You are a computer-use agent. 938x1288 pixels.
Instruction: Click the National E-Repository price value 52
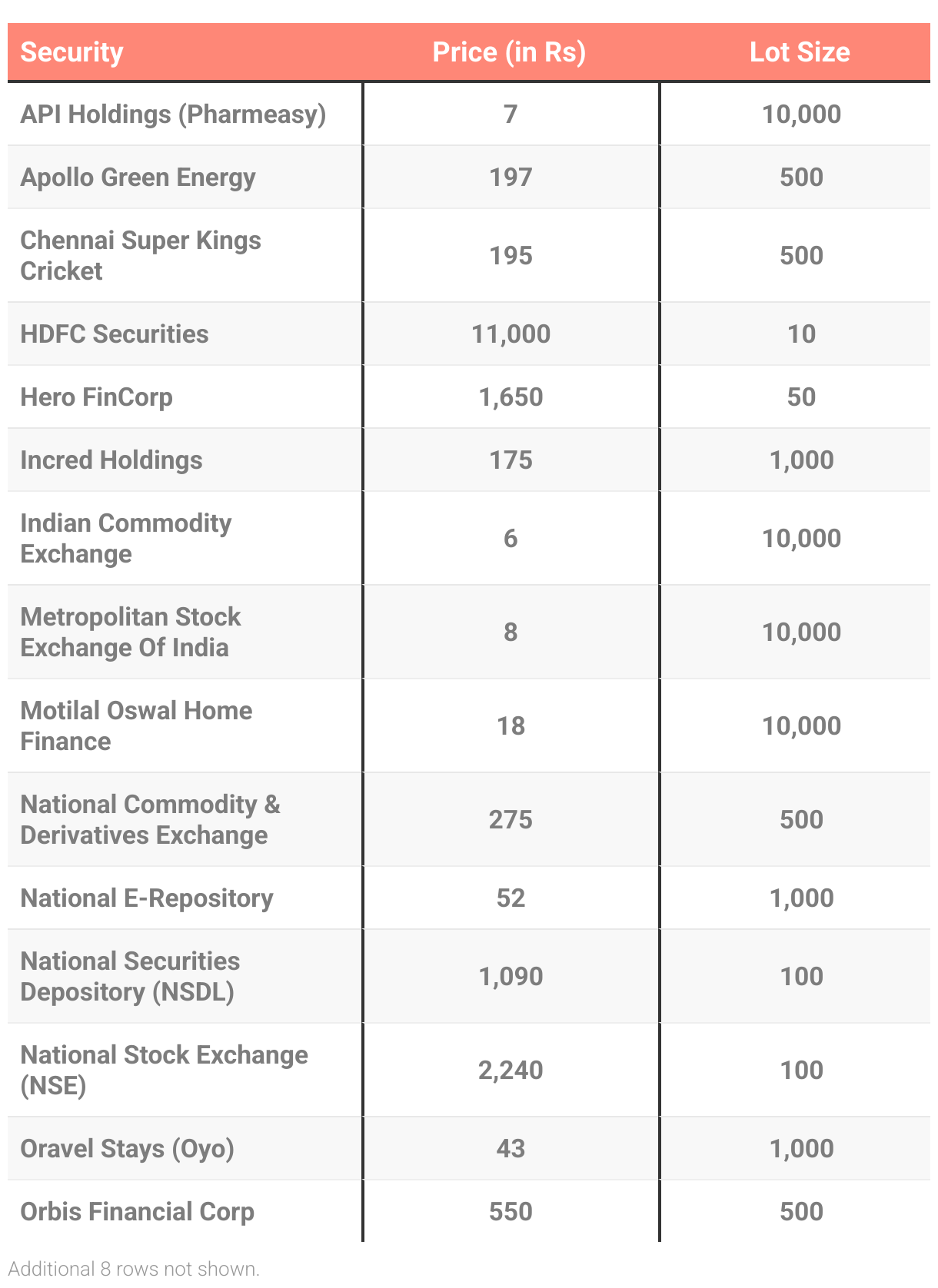click(x=511, y=898)
